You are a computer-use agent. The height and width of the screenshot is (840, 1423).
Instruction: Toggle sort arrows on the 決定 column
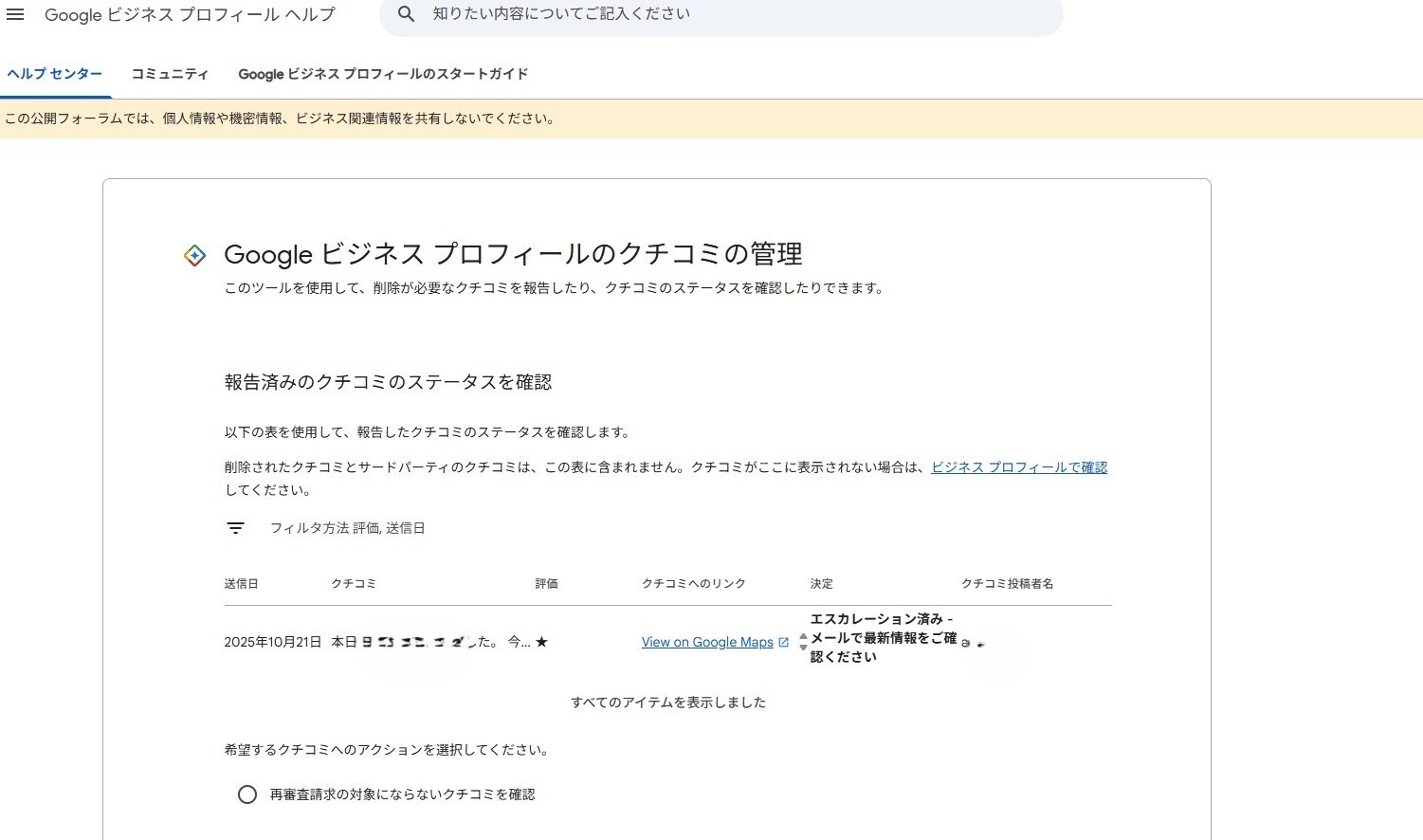[x=803, y=642]
